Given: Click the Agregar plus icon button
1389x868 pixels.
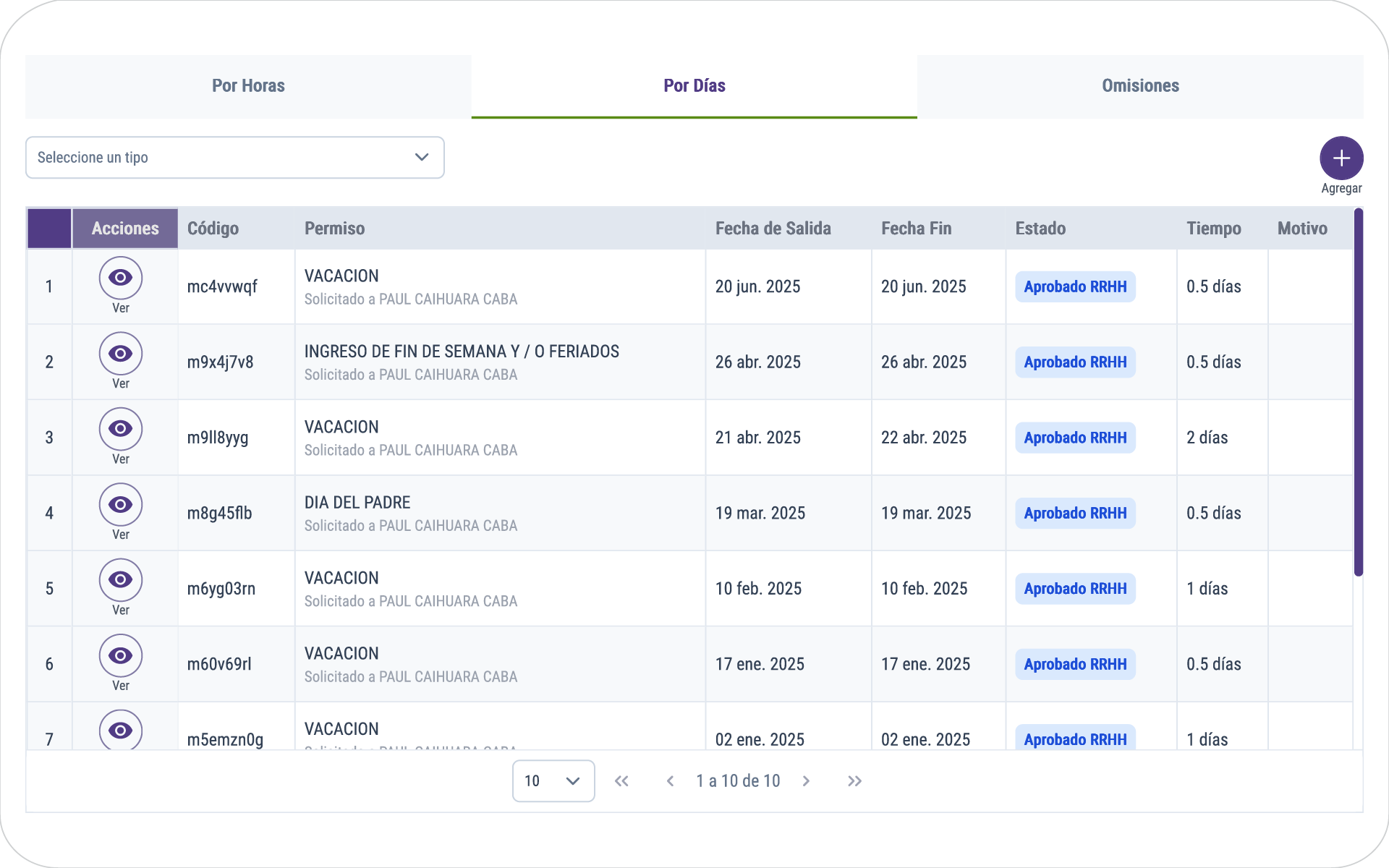Looking at the screenshot, I should [1341, 158].
